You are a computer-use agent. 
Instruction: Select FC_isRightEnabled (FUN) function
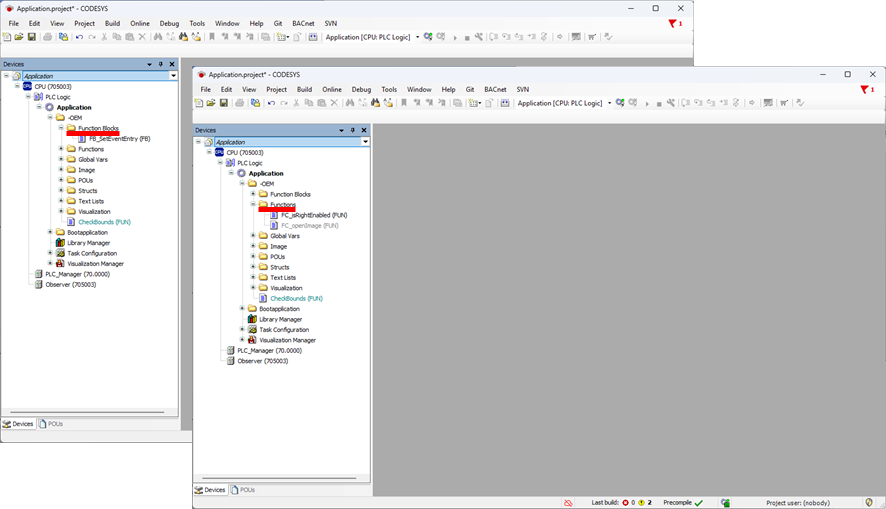313,215
